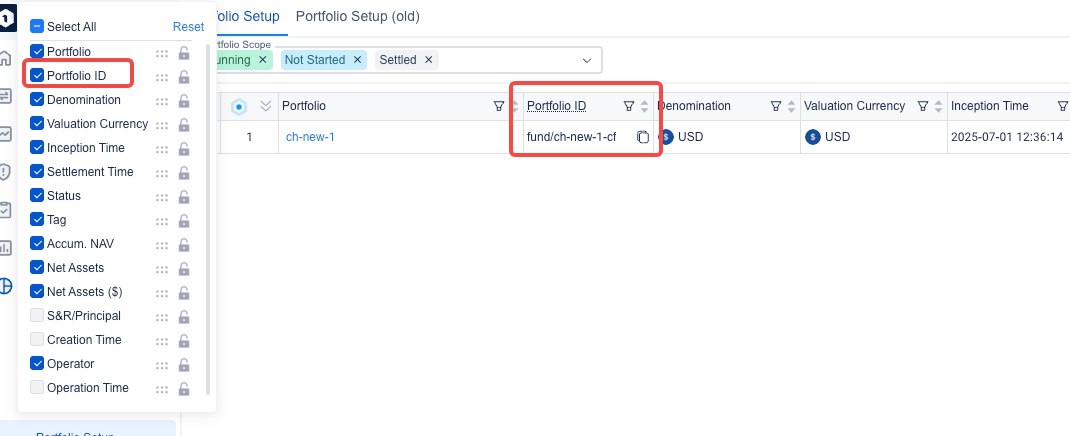Reset the column selection
Screen dimensions: 1070x436
pos(188,27)
